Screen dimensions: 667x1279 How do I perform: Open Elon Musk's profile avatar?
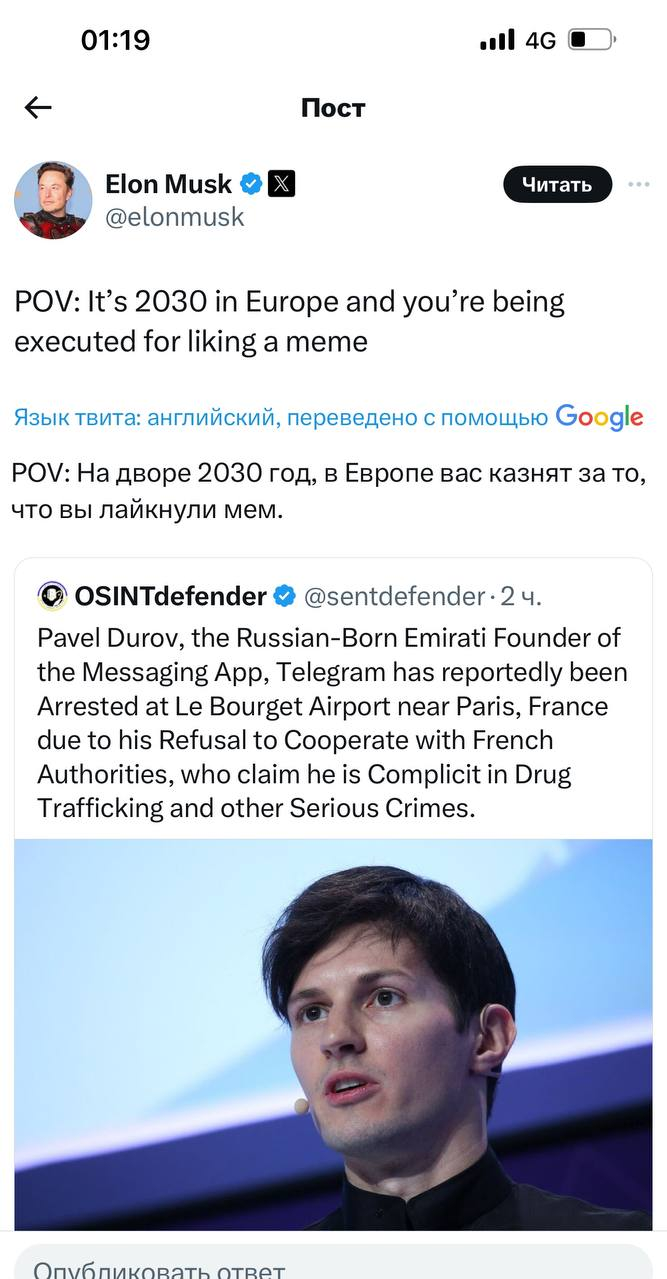click(x=52, y=200)
